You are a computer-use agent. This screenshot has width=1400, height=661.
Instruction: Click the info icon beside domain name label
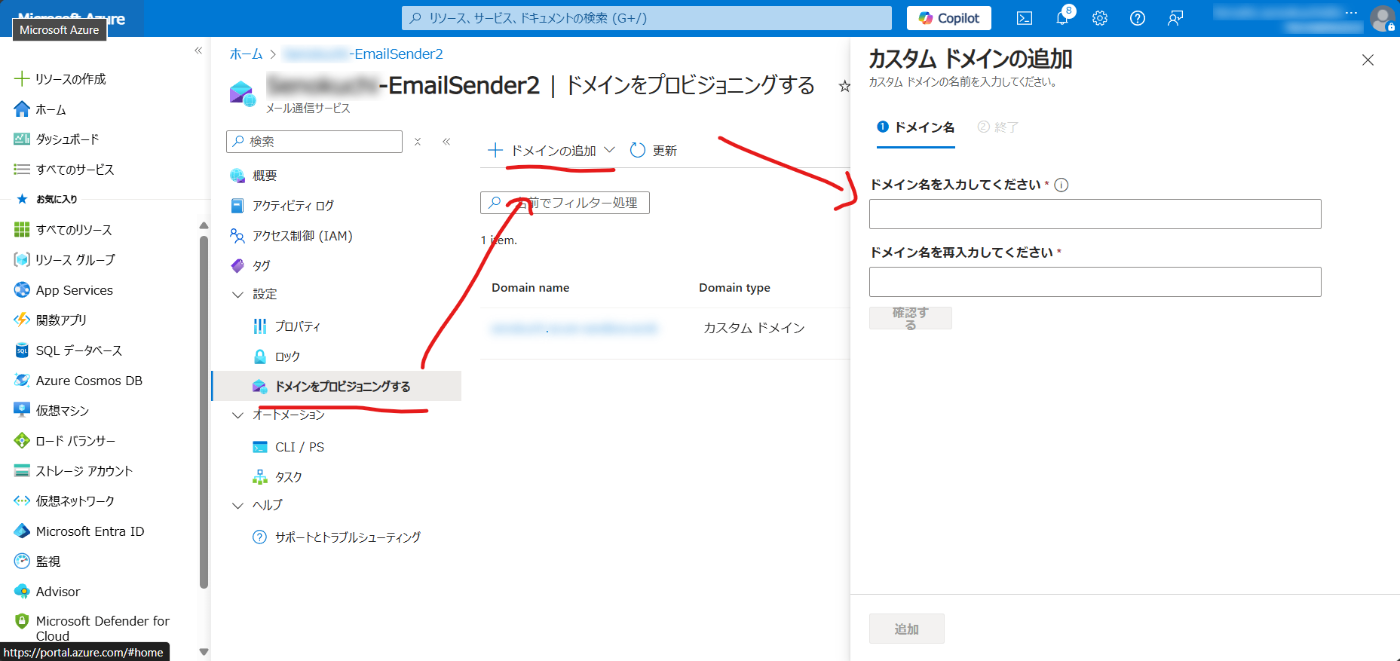(x=1062, y=185)
